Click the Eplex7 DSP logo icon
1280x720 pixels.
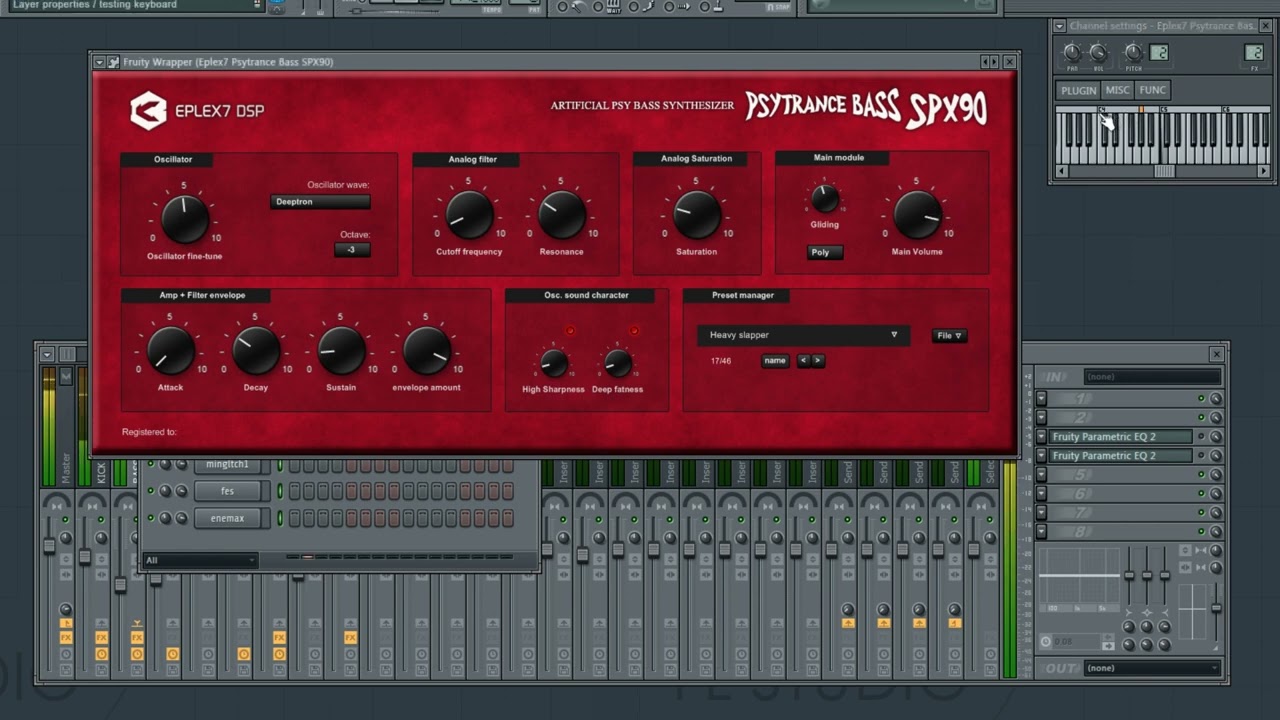pyautogui.click(x=148, y=111)
